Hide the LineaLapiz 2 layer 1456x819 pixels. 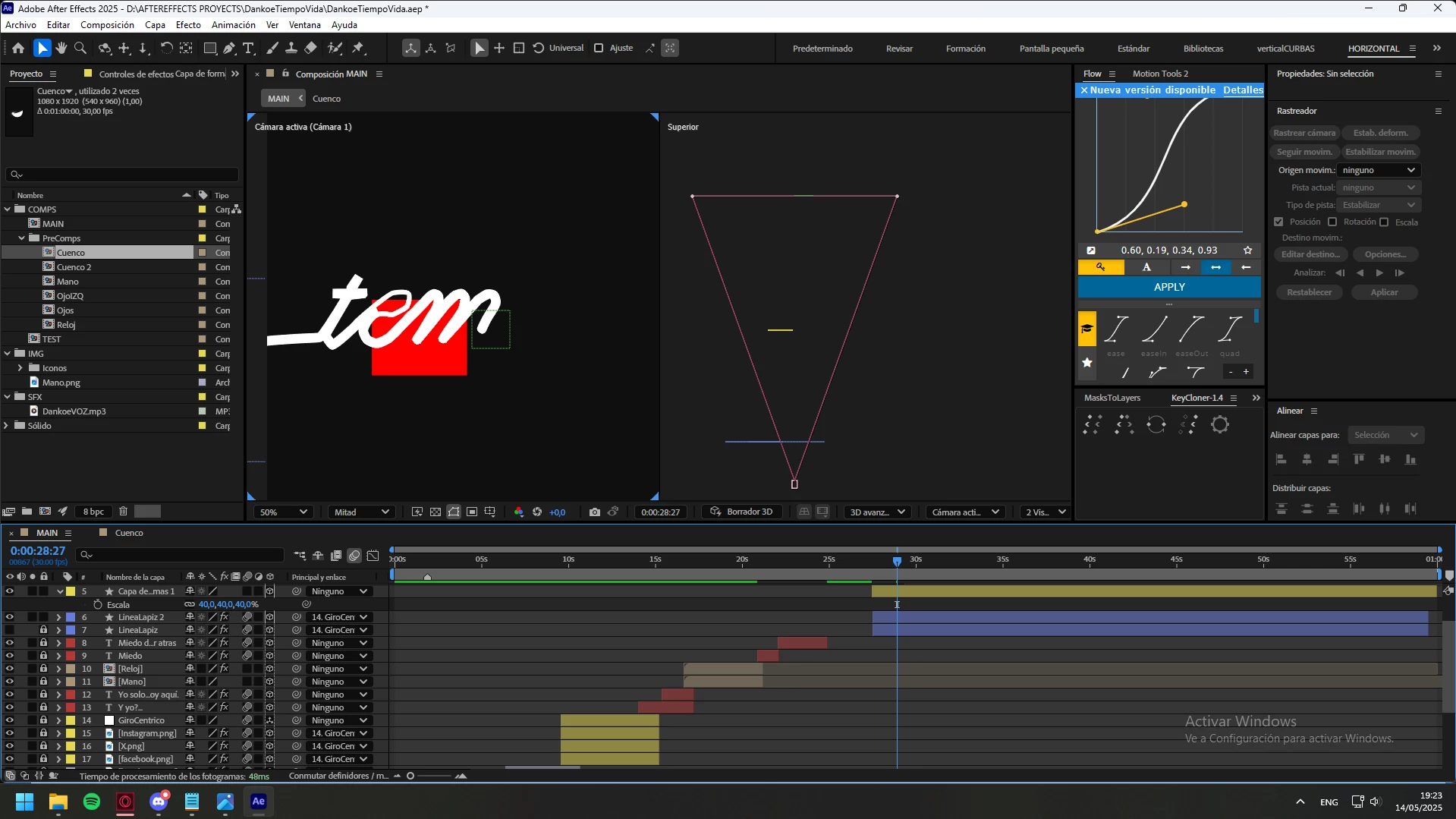(x=10, y=617)
